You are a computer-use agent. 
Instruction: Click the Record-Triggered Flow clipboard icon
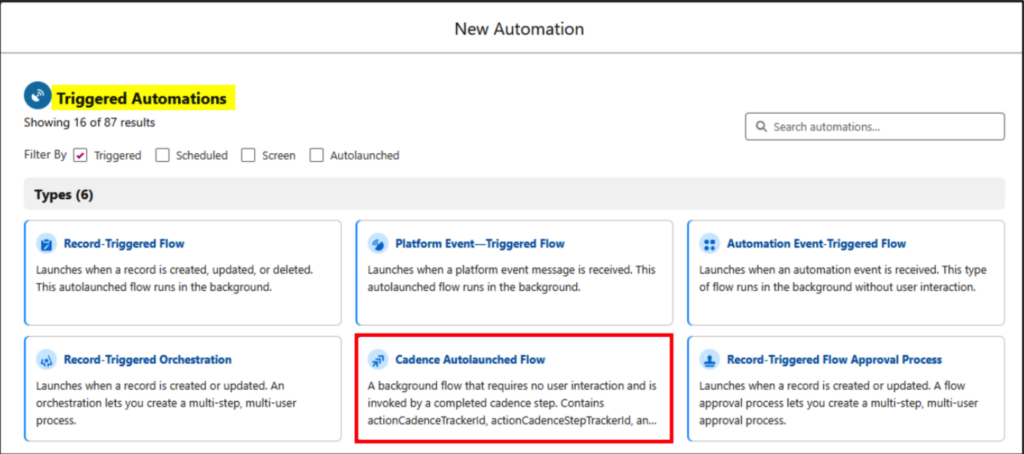pos(47,244)
